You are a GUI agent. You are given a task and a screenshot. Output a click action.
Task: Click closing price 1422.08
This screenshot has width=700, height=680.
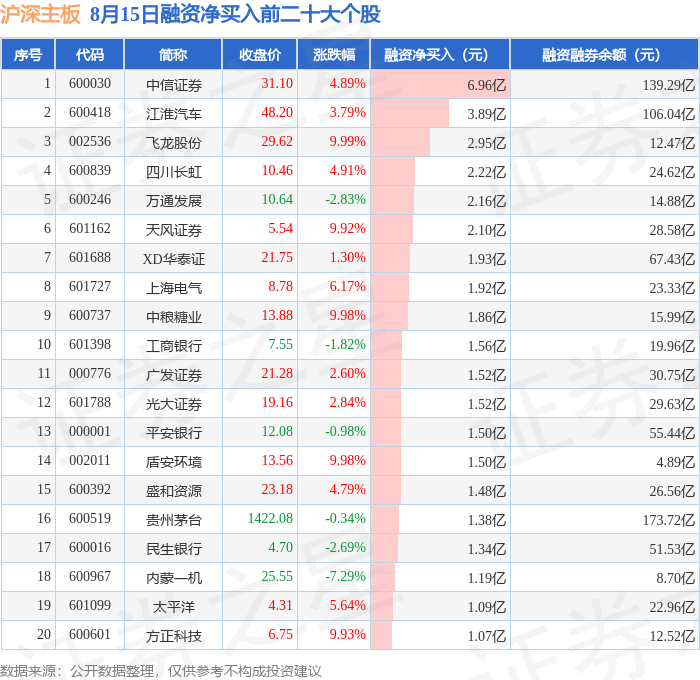point(271,519)
